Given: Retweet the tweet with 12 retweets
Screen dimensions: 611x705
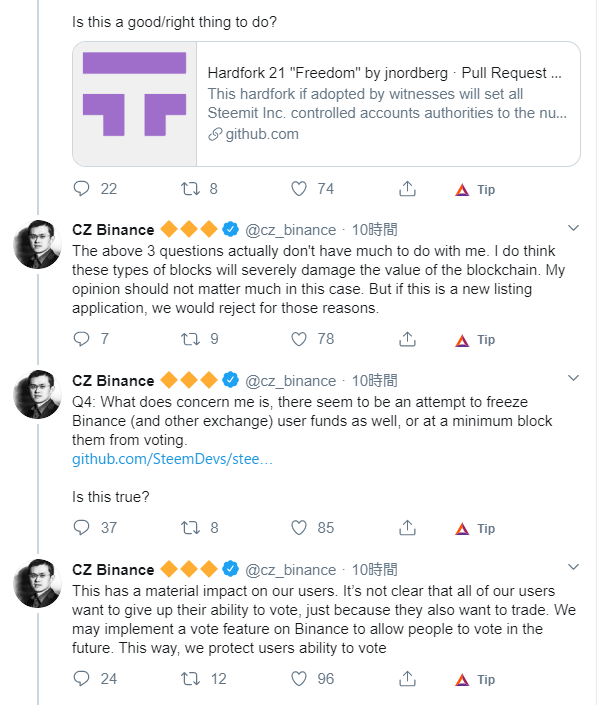Looking at the screenshot, I should pyautogui.click(x=188, y=679).
